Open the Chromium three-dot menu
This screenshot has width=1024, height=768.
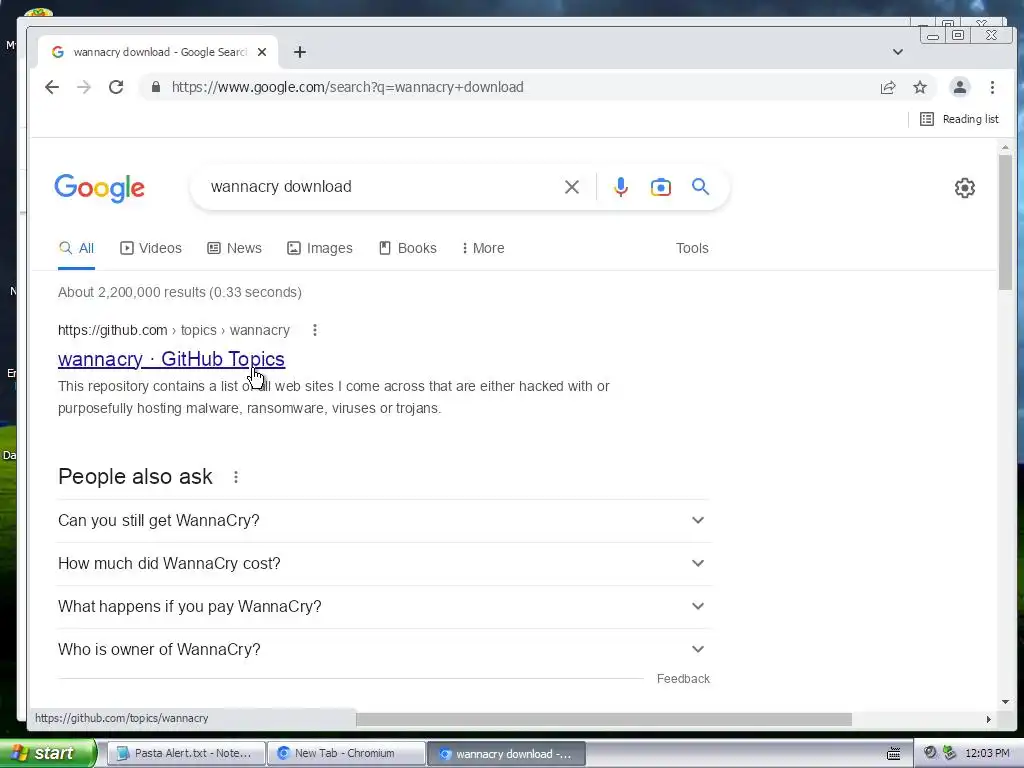(992, 87)
